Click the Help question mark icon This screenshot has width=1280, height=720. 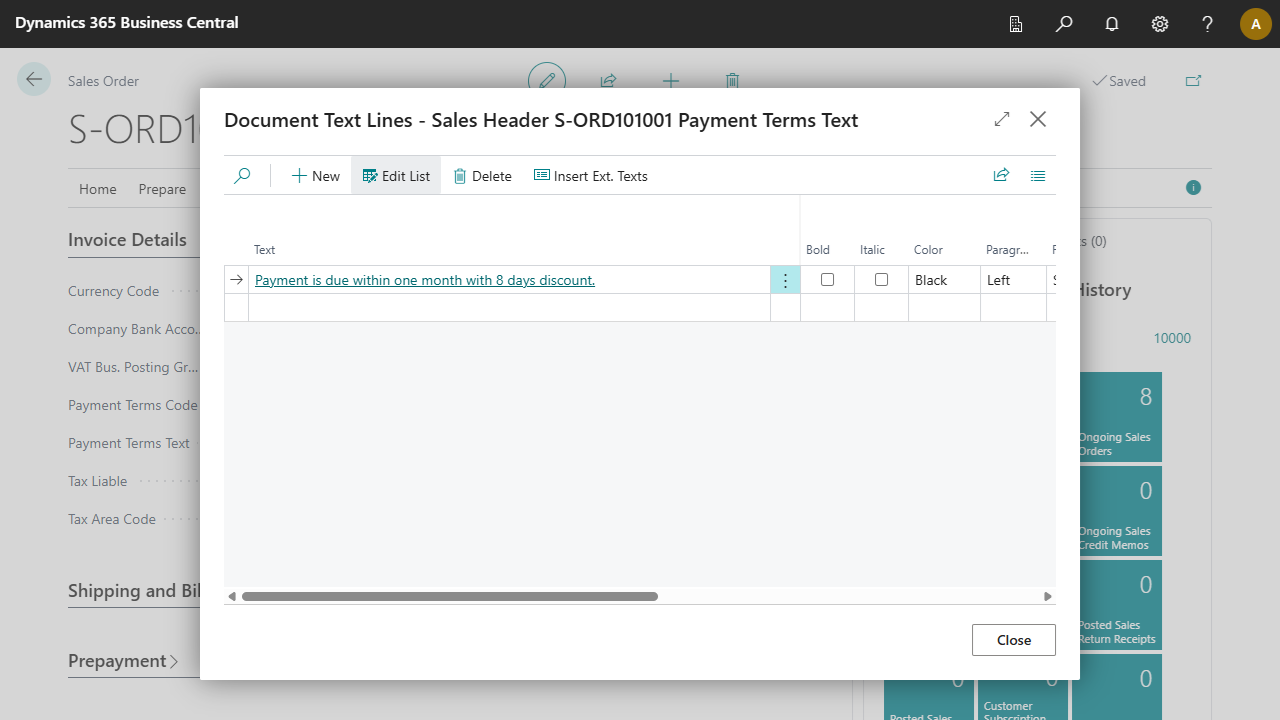pyautogui.click(x=1208, y=24)
